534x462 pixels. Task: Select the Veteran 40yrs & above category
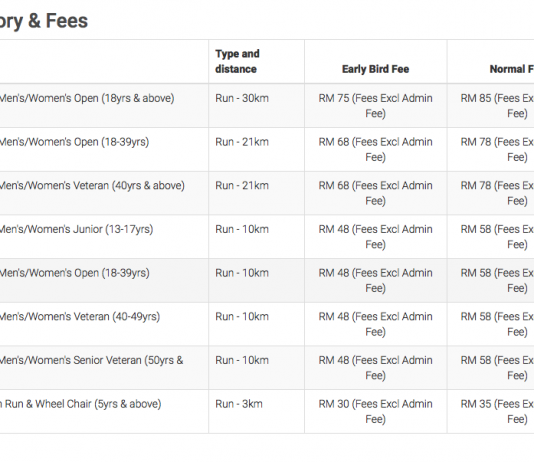pyautogui.click(x=92, y=186)
